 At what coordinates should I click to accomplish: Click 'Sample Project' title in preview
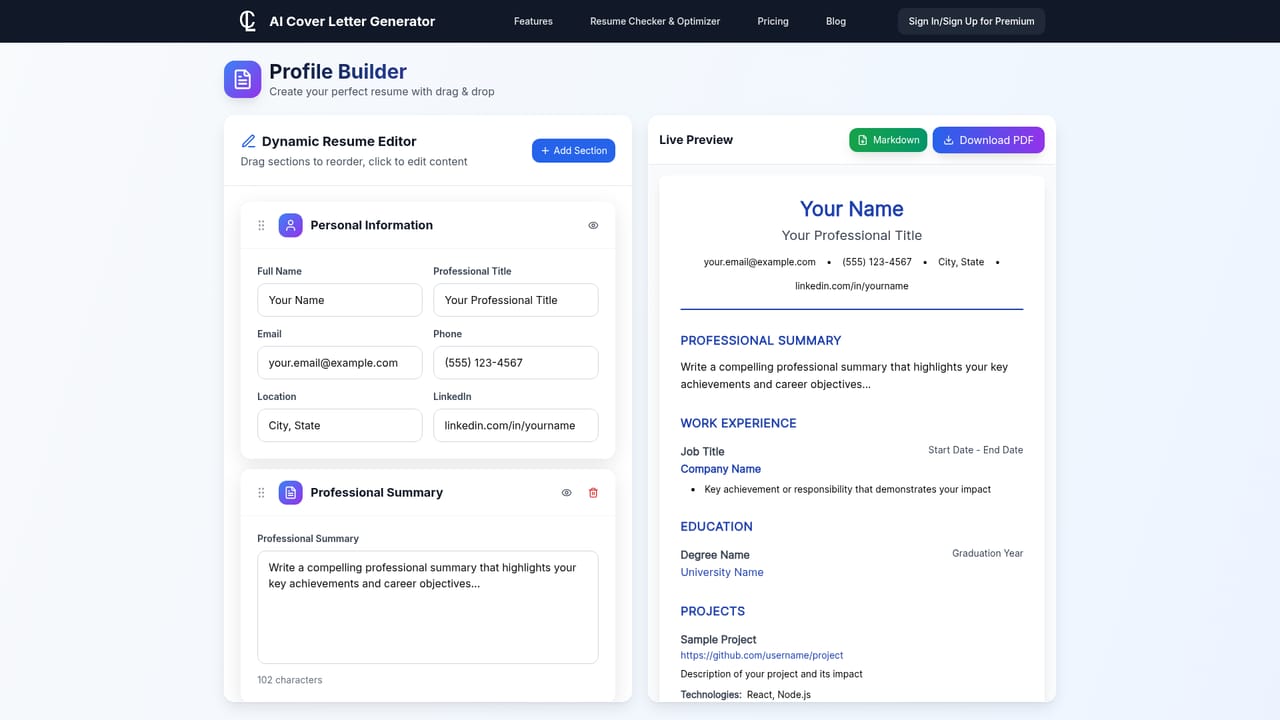pyautogui.click(x=719, y=639)
